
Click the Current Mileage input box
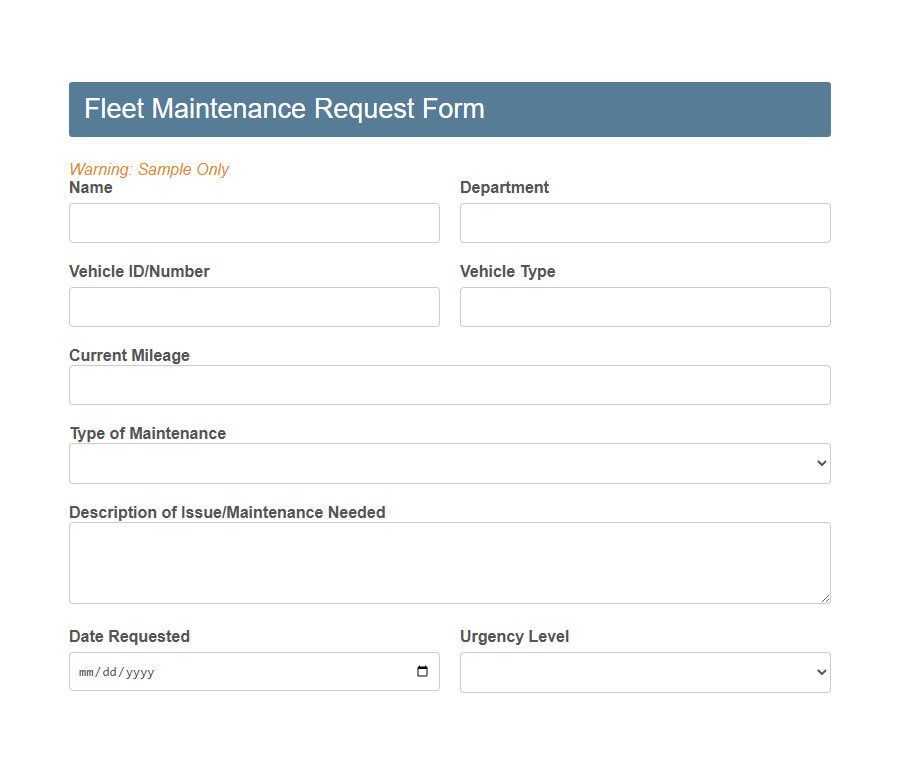[x=450, y=385]
